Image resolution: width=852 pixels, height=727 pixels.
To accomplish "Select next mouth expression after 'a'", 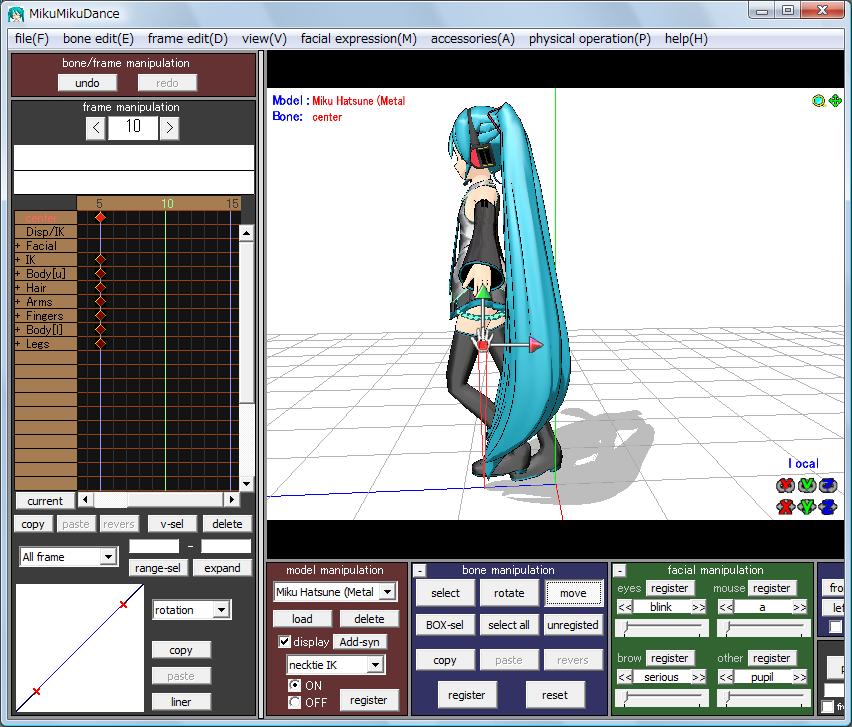I will pos(799,607).
